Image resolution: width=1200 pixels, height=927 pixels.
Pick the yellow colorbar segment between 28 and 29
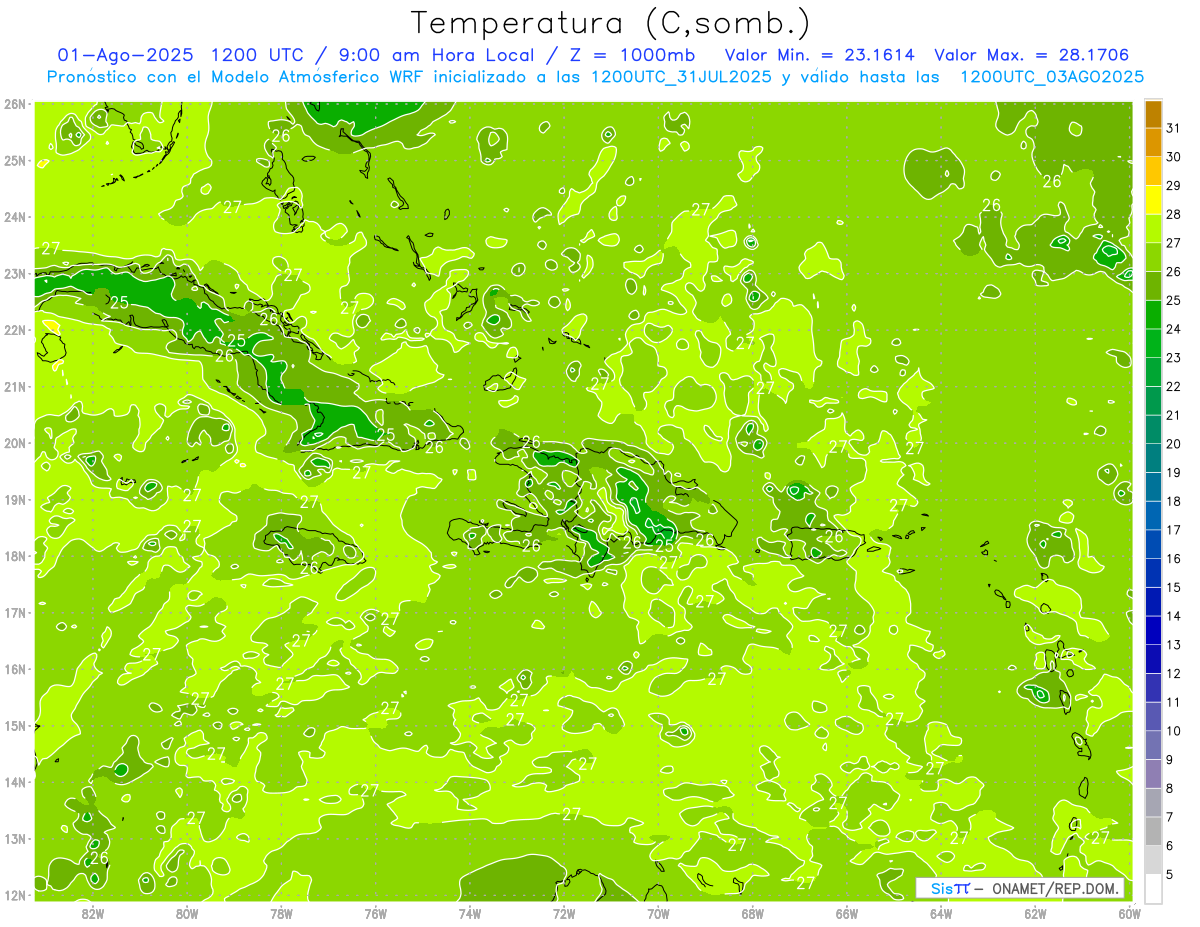click(1153, 200)
